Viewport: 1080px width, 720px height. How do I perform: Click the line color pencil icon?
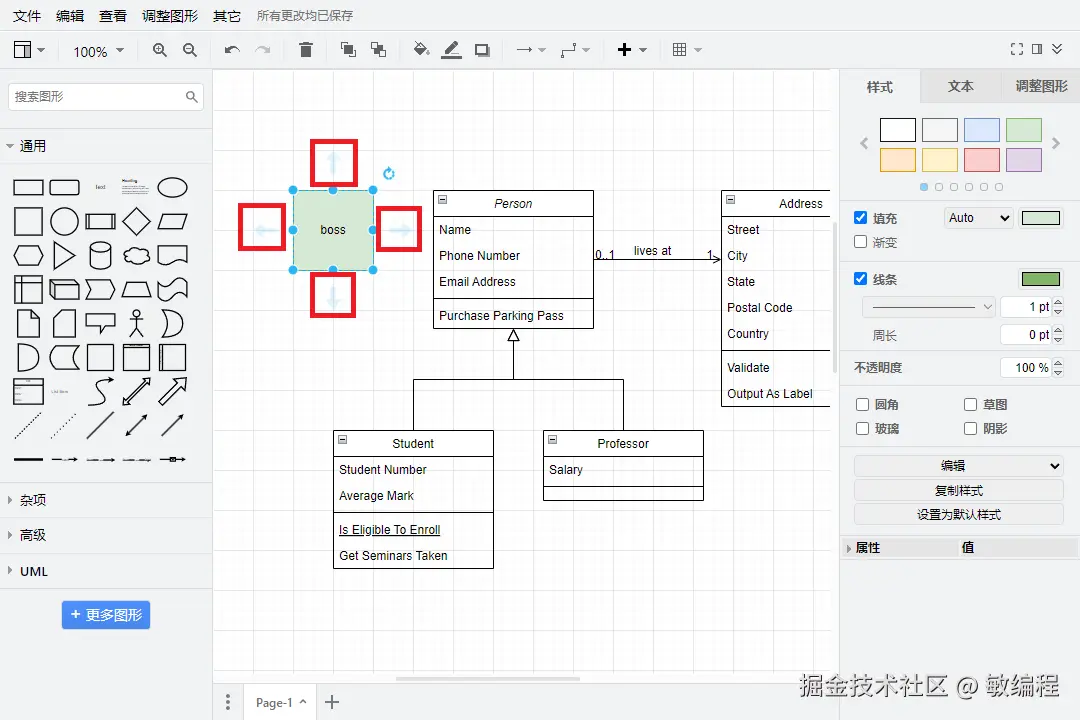point(451,50)
